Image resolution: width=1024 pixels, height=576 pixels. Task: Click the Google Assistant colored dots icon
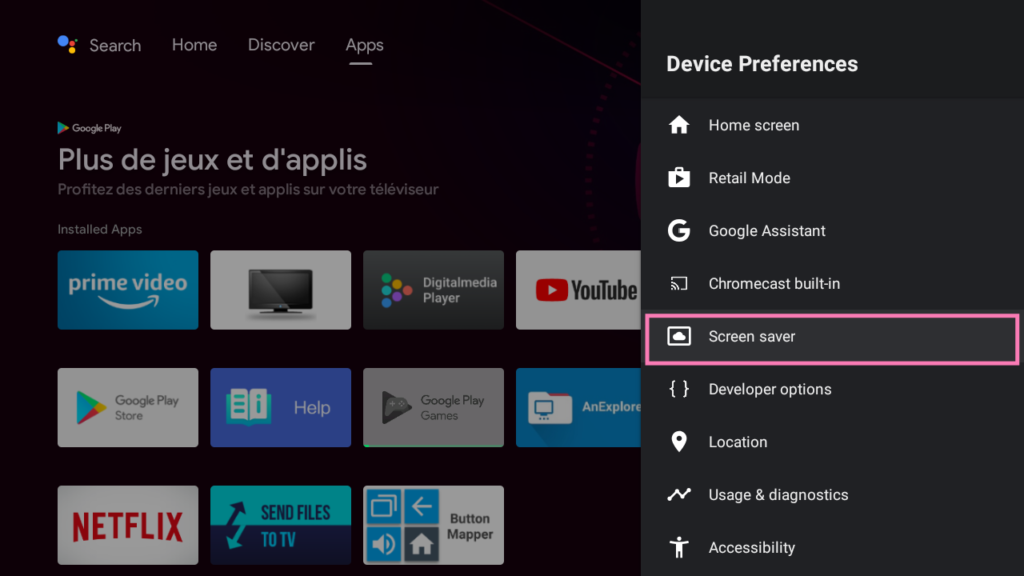click(x=67, y=44)
